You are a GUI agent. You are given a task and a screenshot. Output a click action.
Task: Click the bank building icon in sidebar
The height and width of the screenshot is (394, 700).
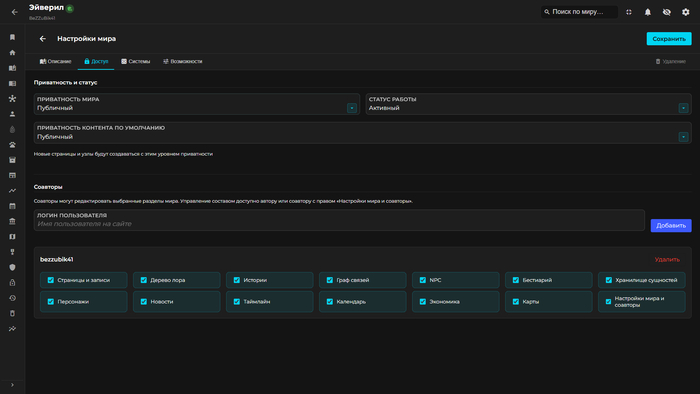coord(12,221)
